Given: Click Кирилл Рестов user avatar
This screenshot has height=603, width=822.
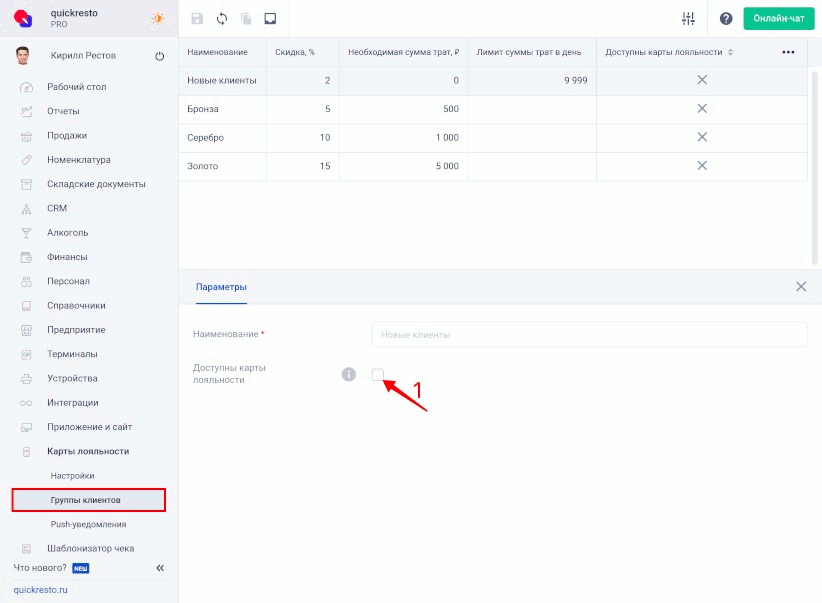Looking at the screenshot, I should [x=23, y=56].
